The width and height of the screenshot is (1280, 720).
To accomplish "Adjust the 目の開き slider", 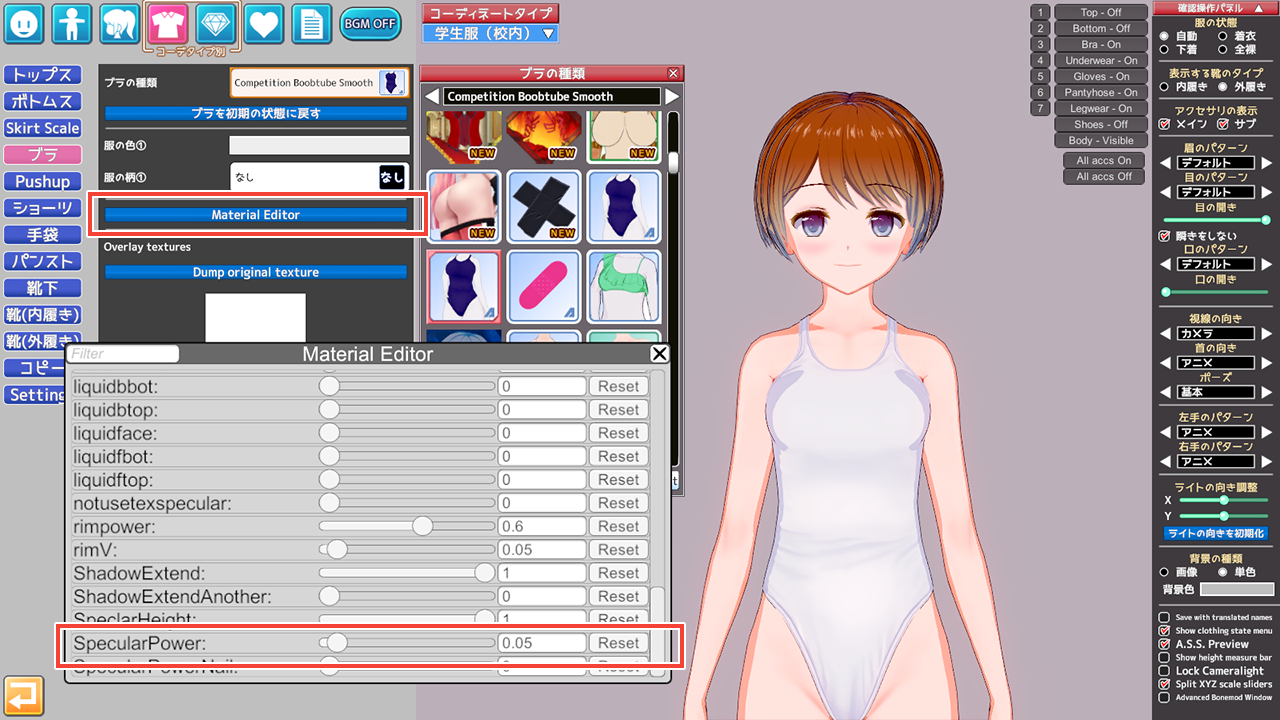I will (x=1216, y=220).
